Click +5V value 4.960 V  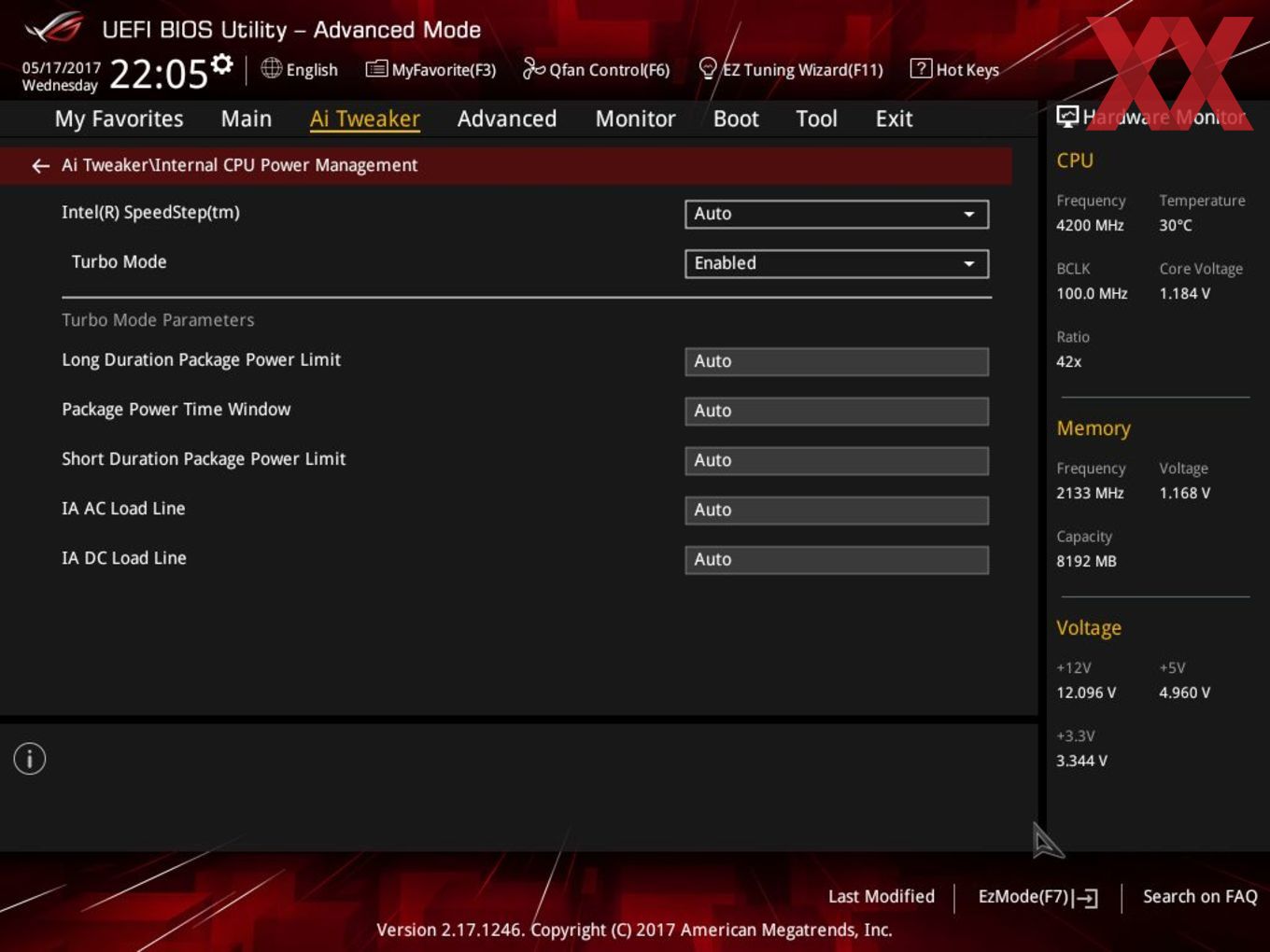click(1185, 693)
